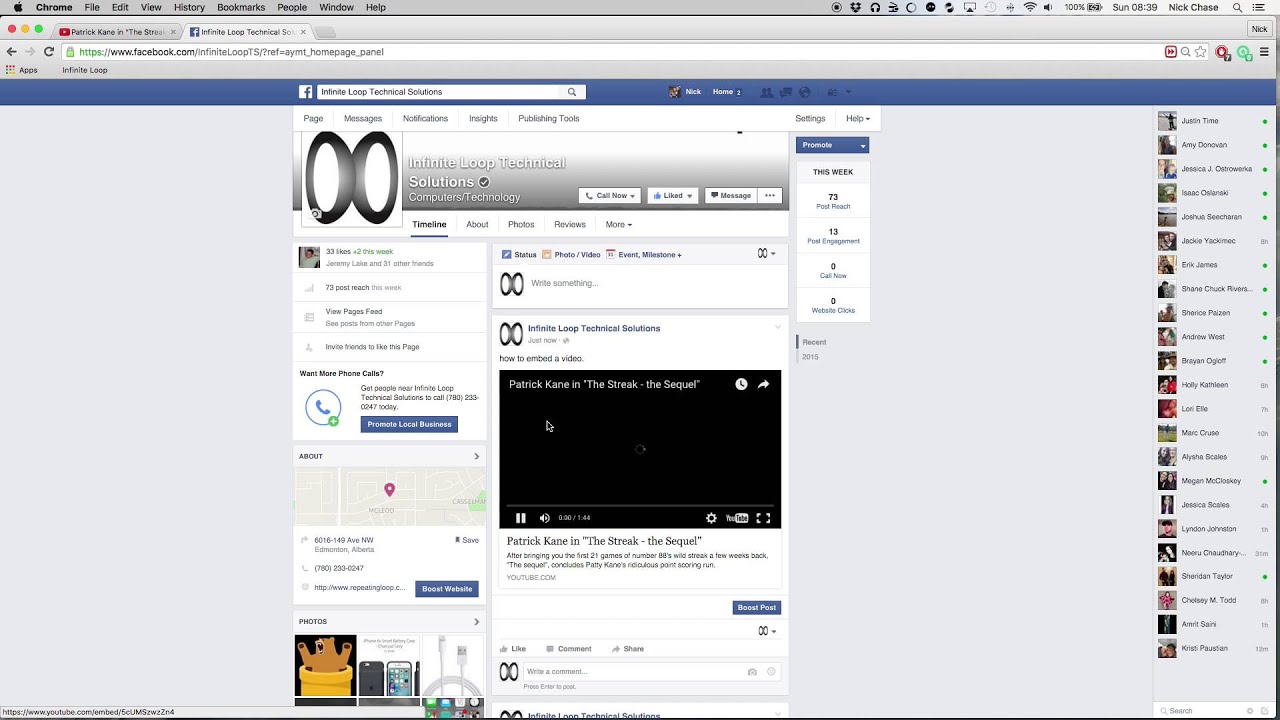Pause the embedded YouTube video
Viewport: 1280px width, 720px height.
520,518
